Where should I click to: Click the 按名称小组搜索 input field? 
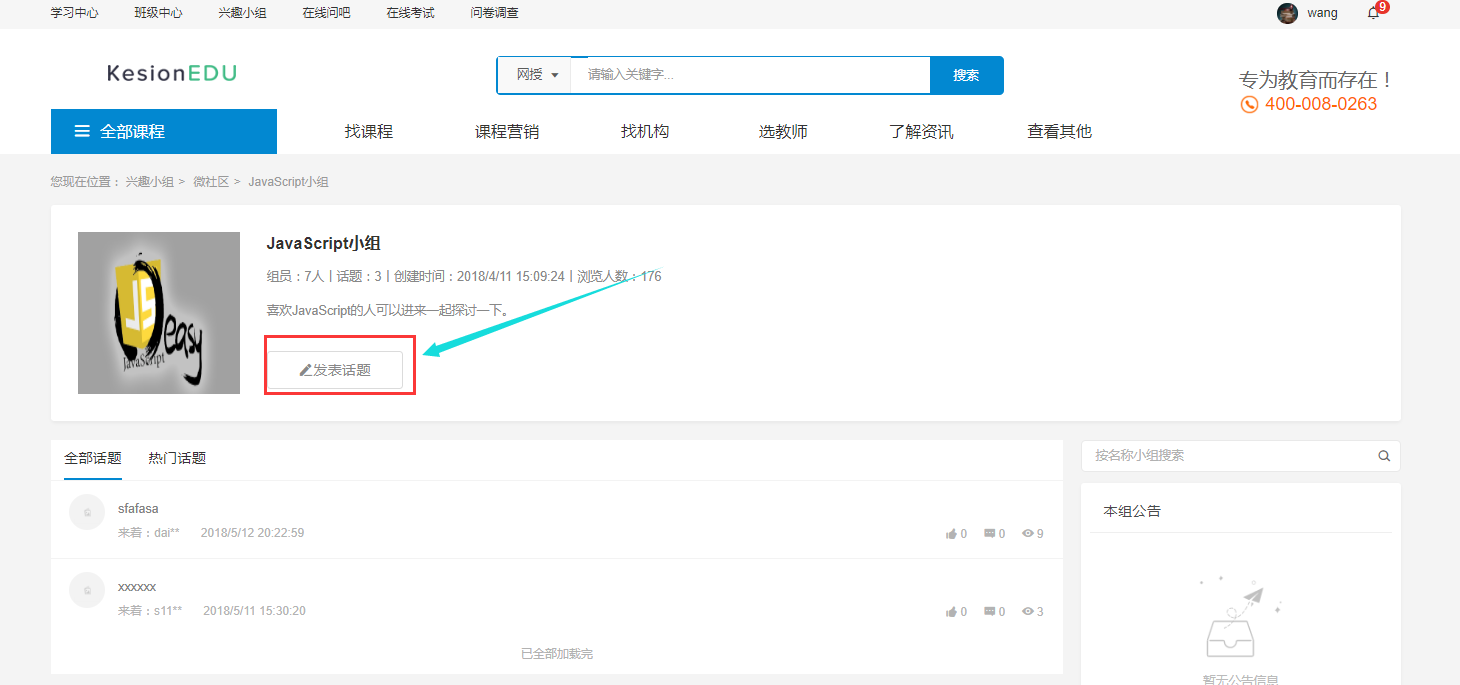click(x=1200, y=456)
